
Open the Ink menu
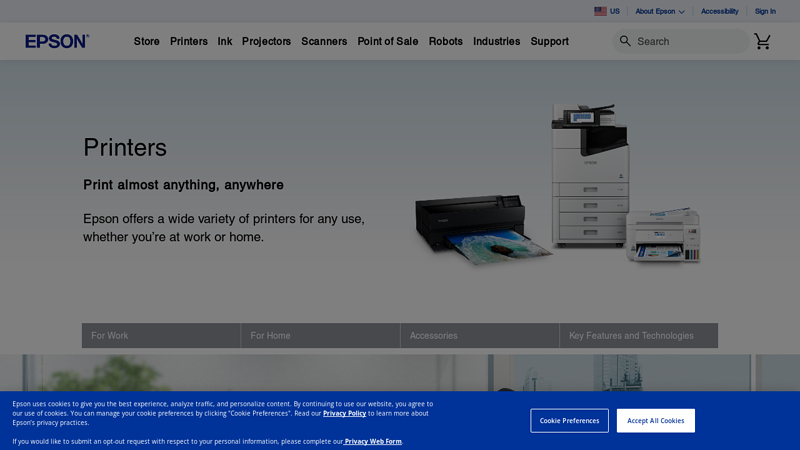224,41
